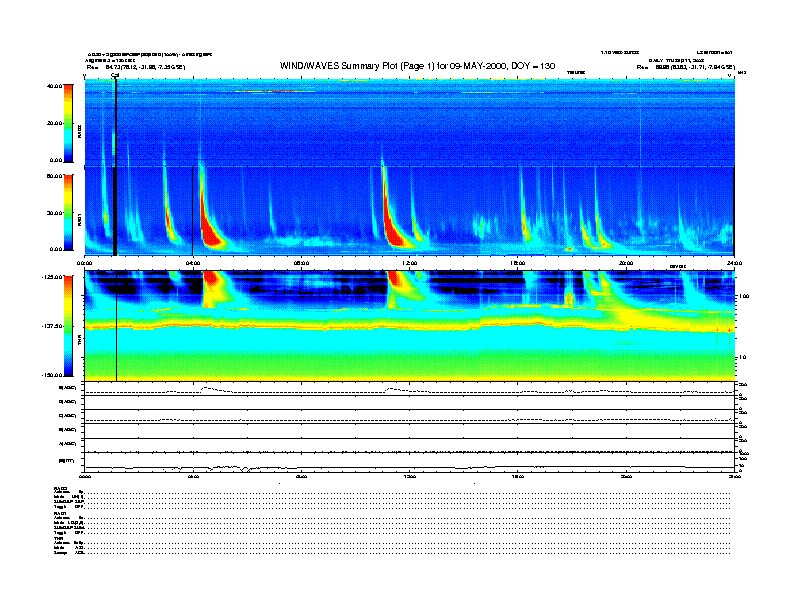Click the RAD2 intensity color bar
Screen dimensions: 792x612
(68, 123)
